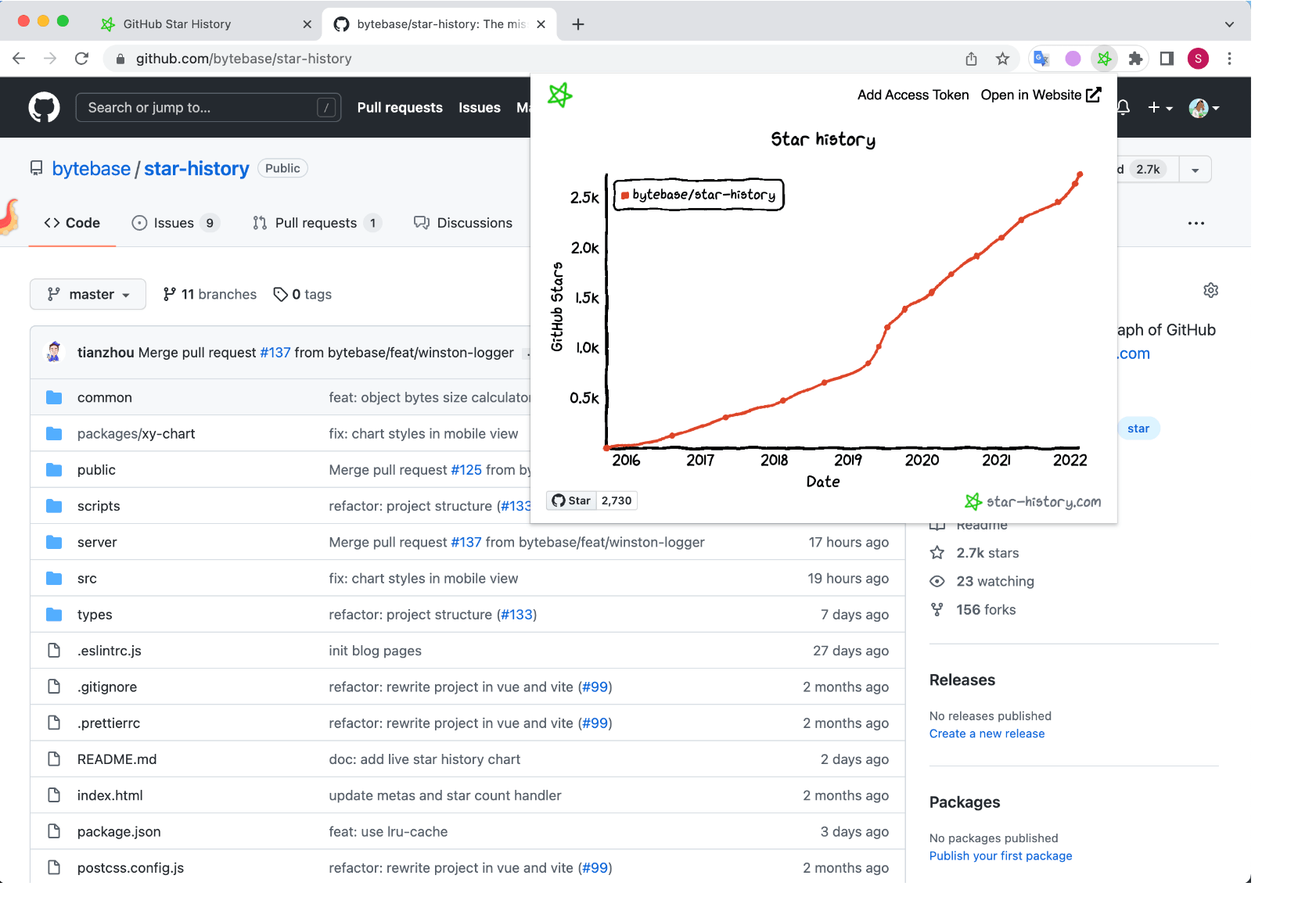Click the star-history.com watermark link

(1033, 501)
